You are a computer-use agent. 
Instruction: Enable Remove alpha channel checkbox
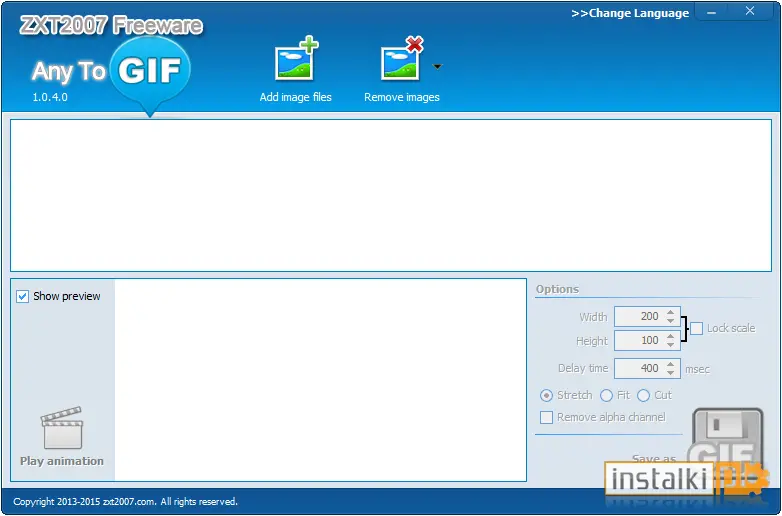point(547,417)
